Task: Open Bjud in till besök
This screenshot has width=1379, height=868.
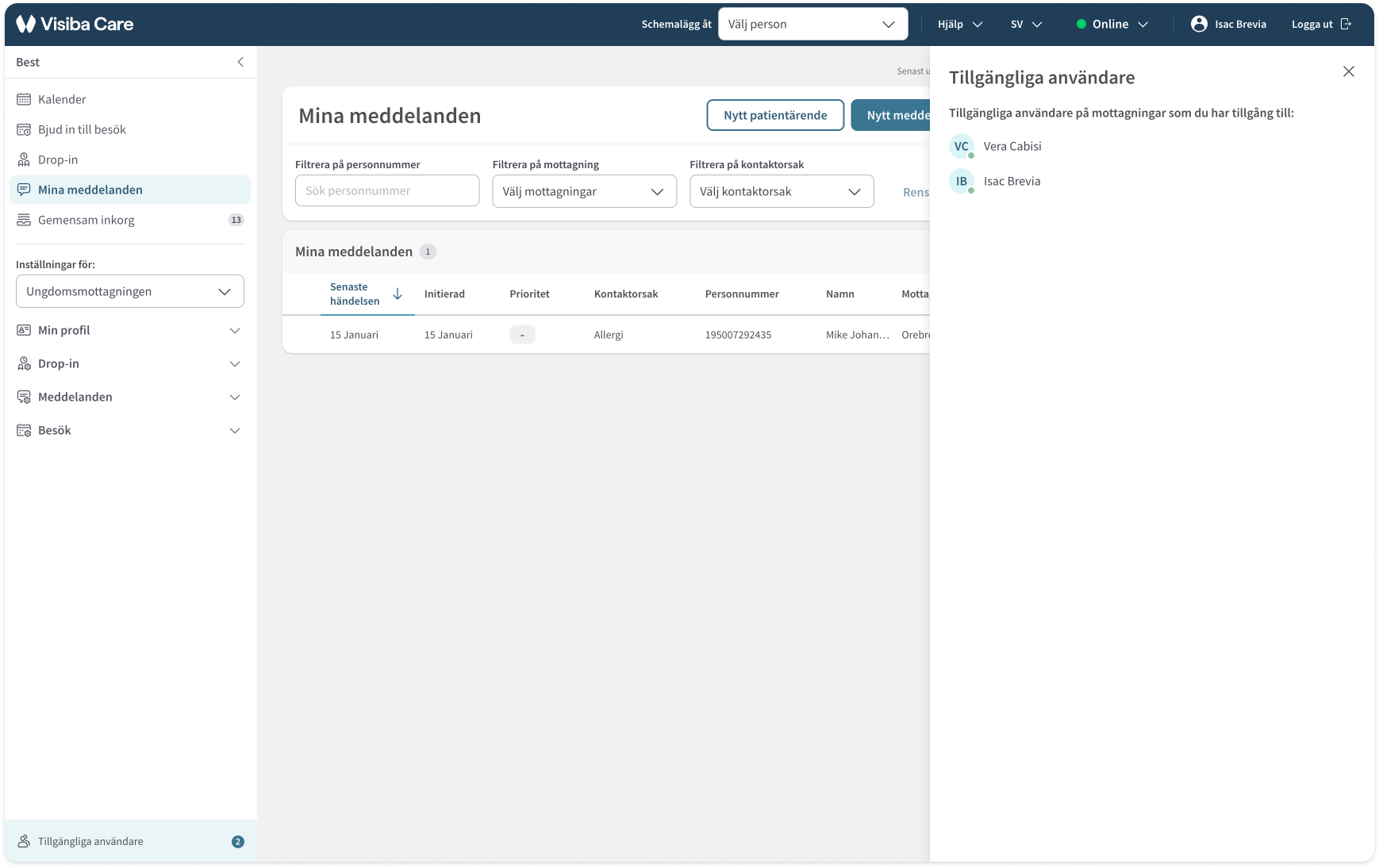Action: [82, 129]
